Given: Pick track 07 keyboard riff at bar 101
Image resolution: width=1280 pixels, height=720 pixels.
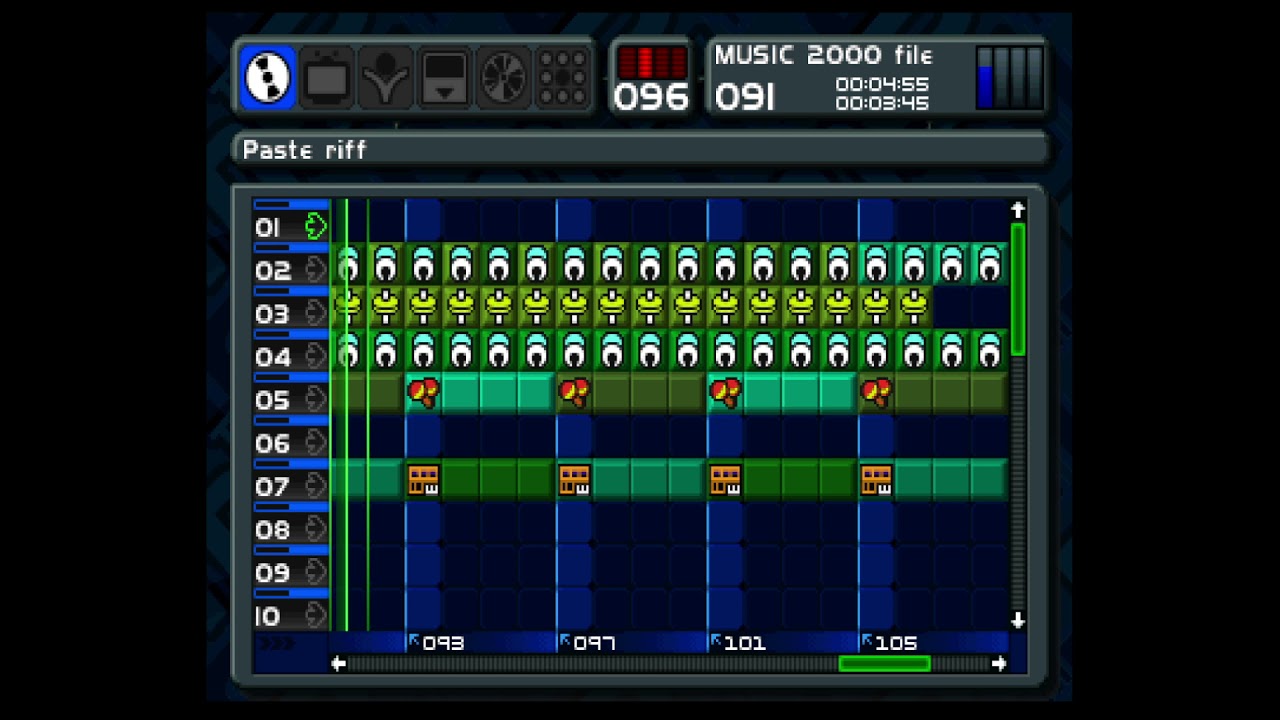Looking at the screenshot, I should (725, 480).
